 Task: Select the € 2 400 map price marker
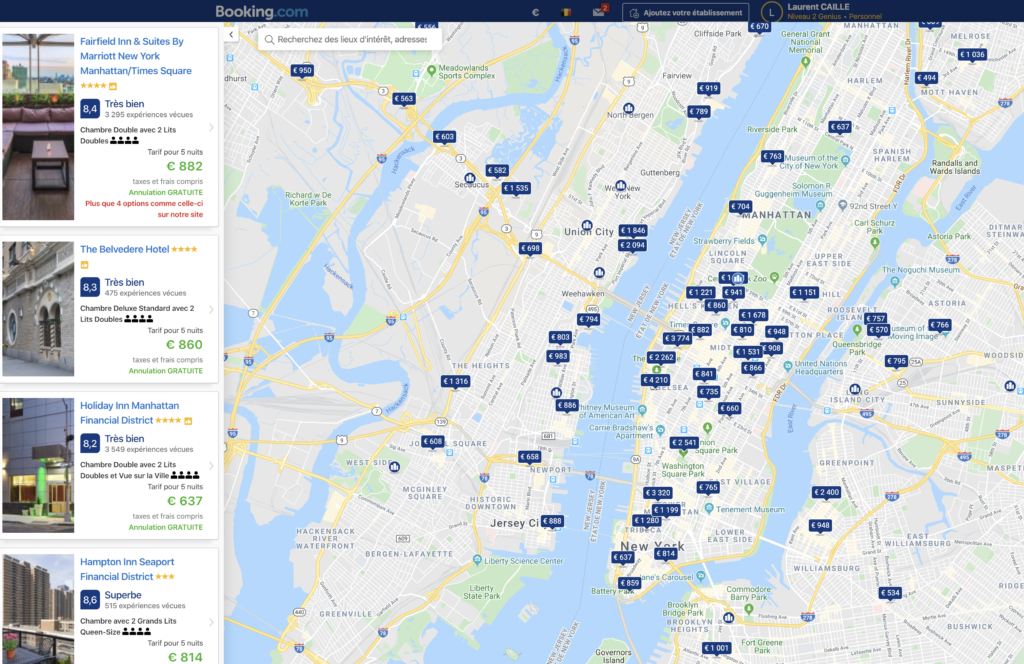[x=826, y=493]
